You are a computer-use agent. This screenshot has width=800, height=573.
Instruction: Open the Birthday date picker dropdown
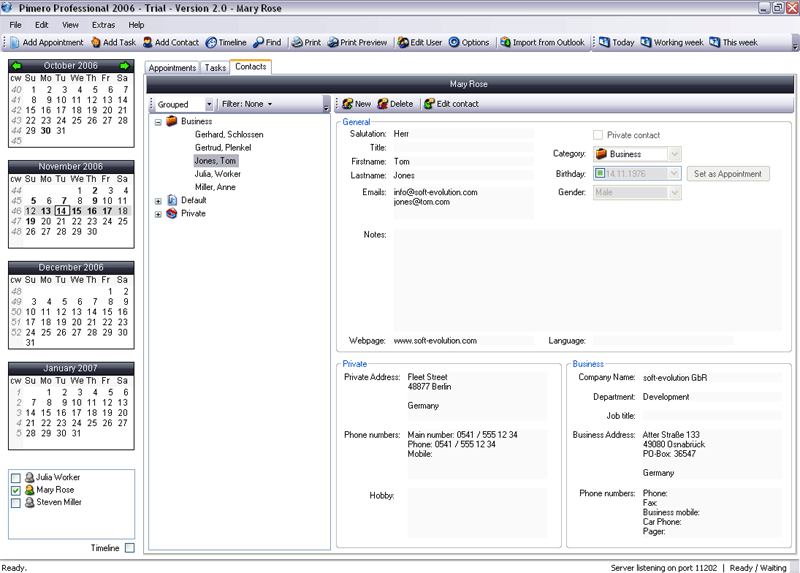point(674,173)
